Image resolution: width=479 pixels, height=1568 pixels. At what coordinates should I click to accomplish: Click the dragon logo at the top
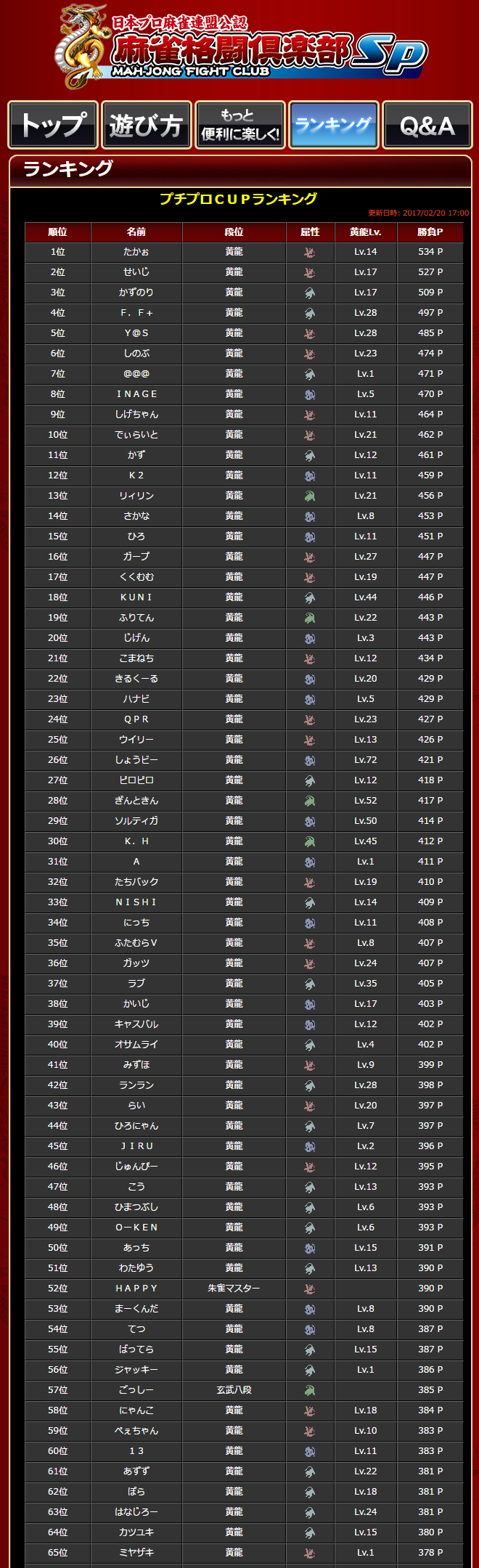click(x=81, y=46)
